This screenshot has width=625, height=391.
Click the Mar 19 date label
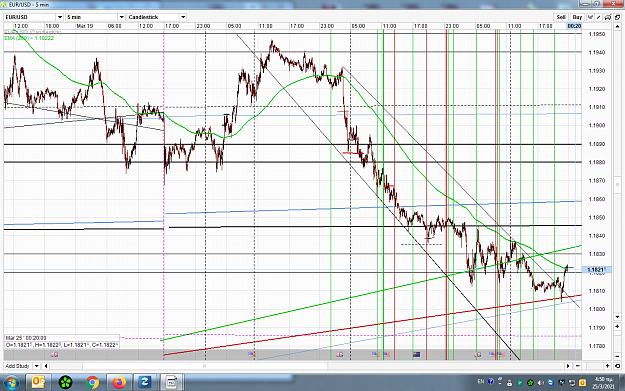tap(85, 26)
